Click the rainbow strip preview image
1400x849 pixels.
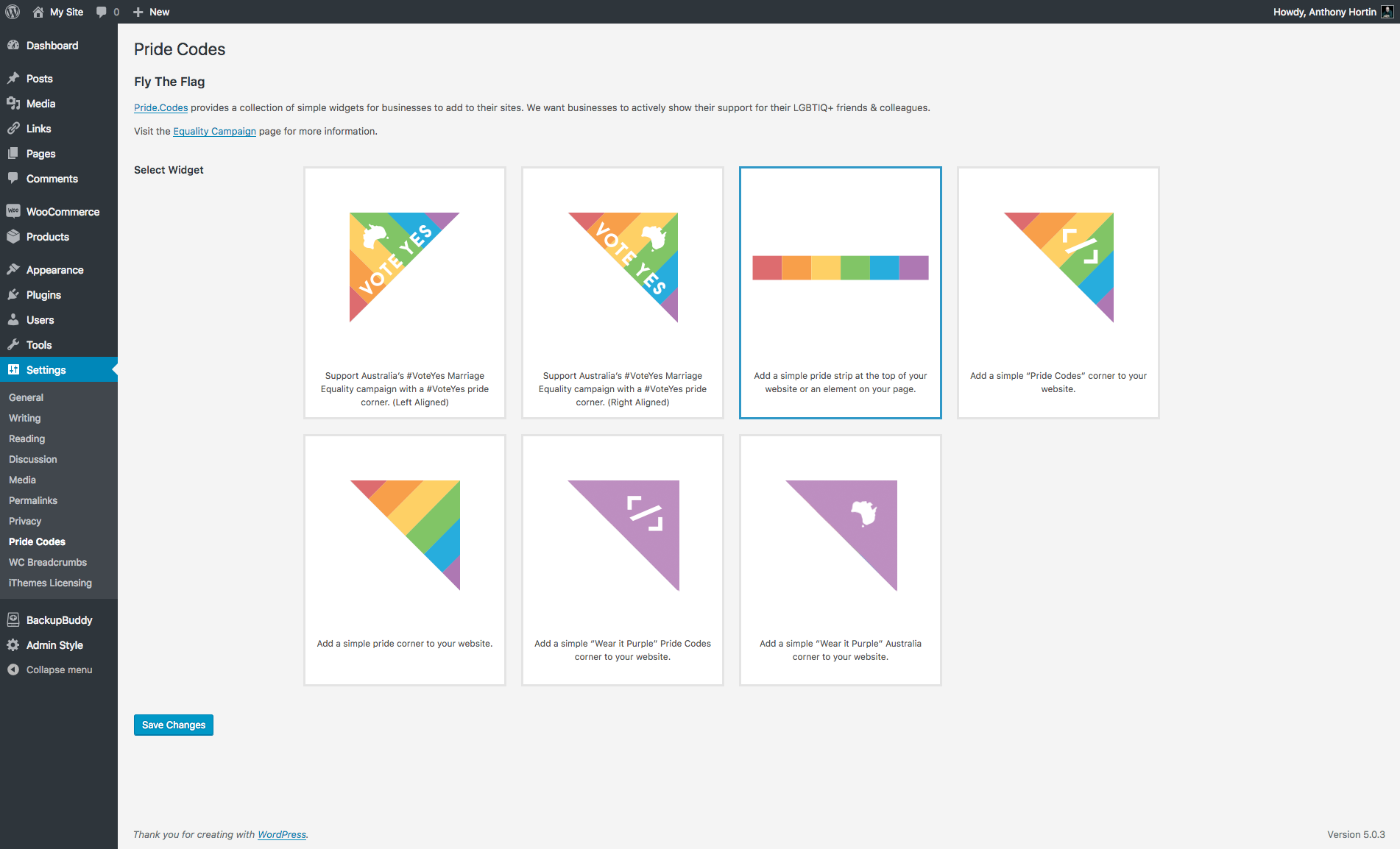[841, 268]
